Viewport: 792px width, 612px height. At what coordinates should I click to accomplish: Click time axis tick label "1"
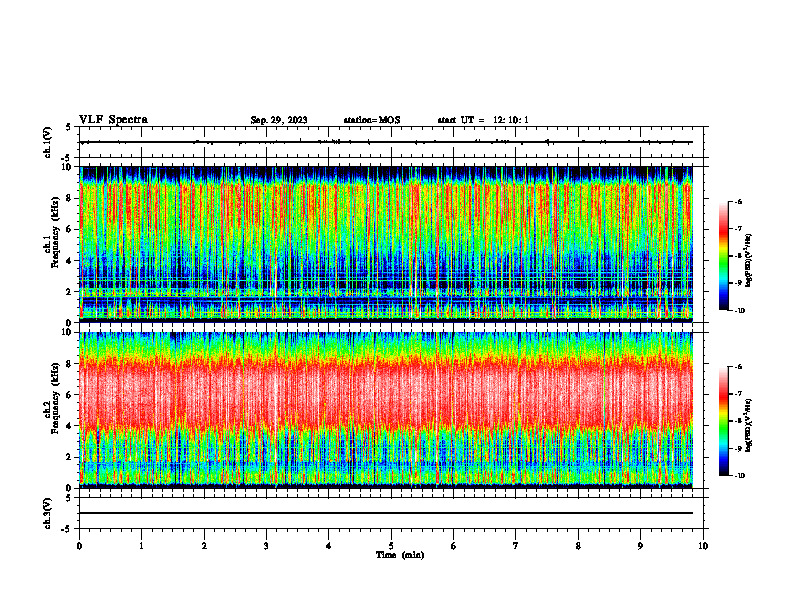[x=141, y=546]
